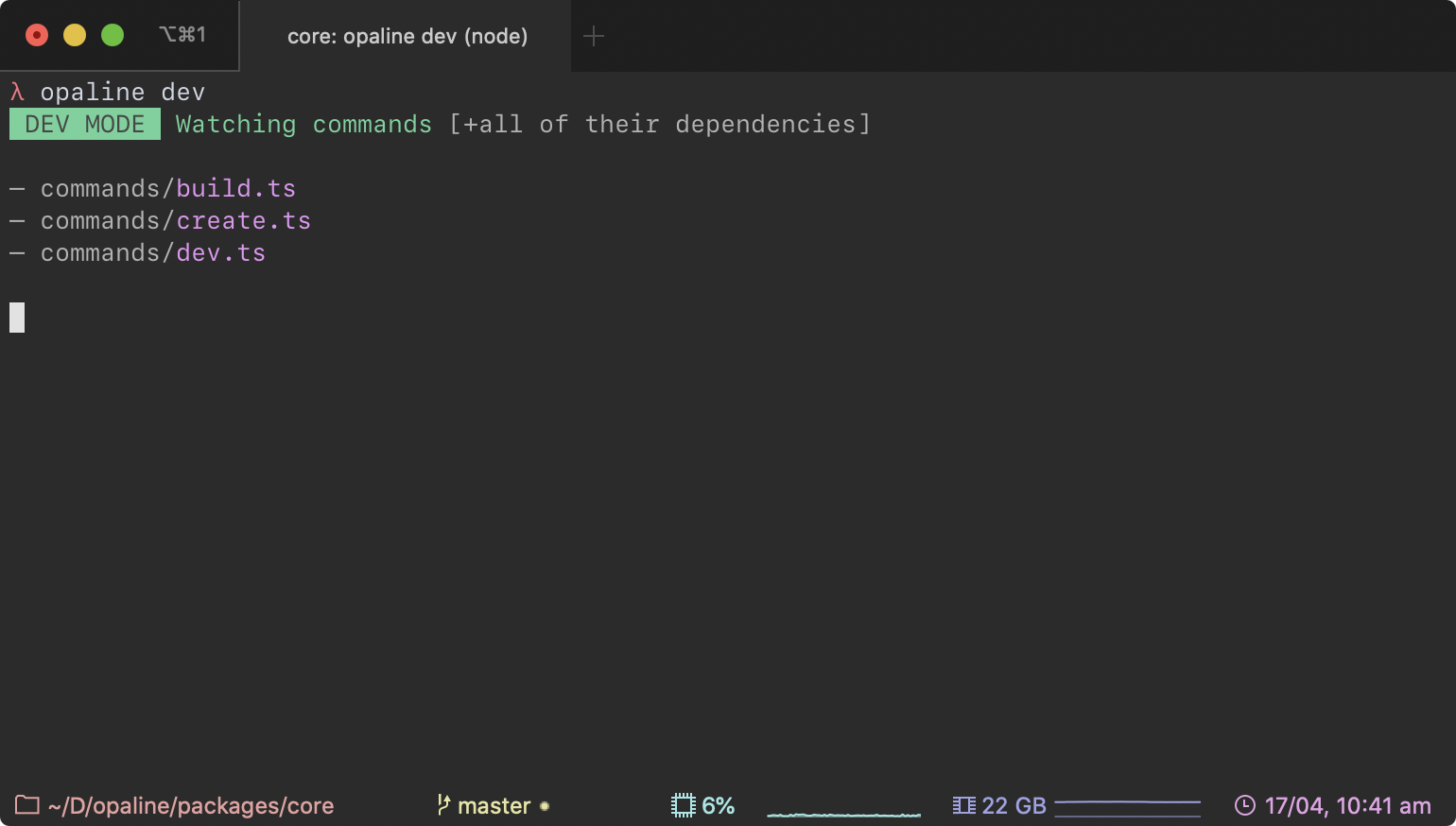This screenshot has width=1456, height=826.
Task: Click the 22 GB memory value
Action: 1014,806
